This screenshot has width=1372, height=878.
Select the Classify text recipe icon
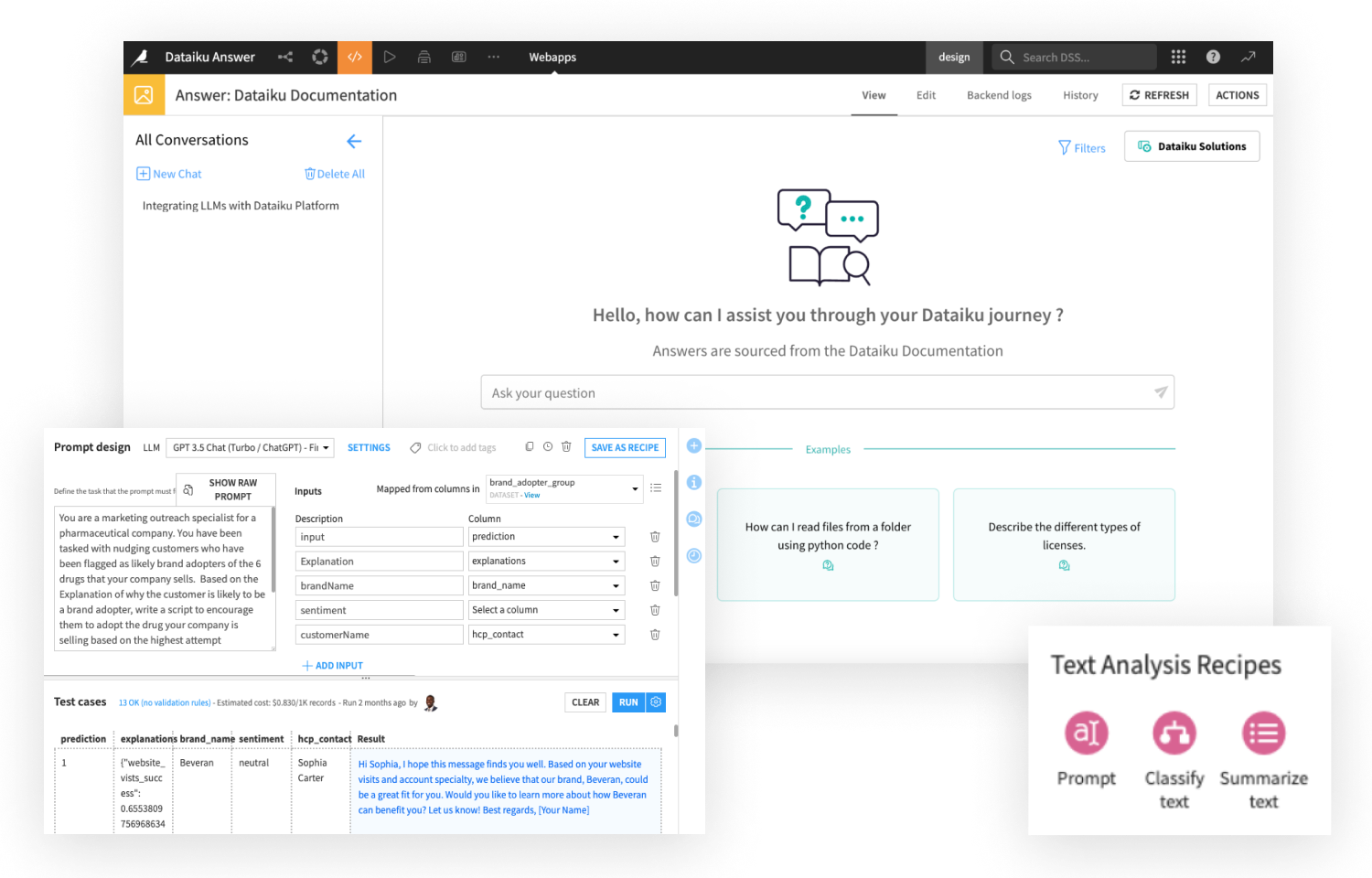click(1174, 733)
